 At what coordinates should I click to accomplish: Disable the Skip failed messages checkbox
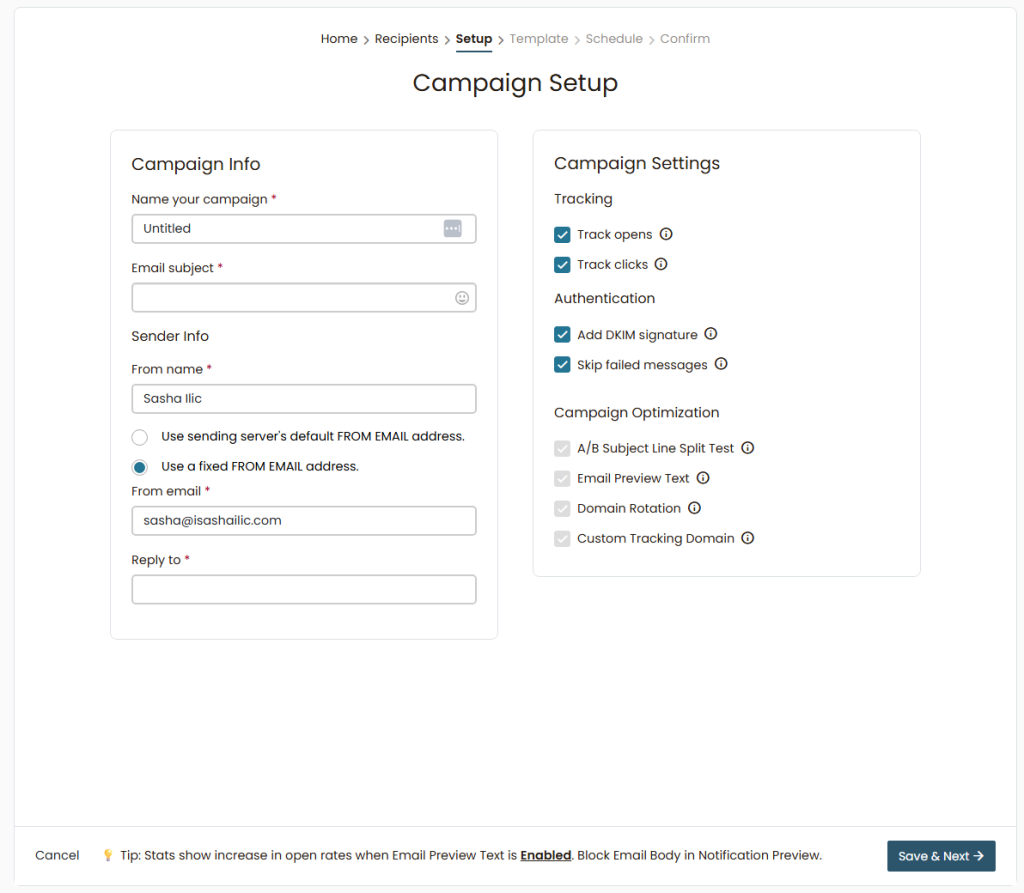[562, 365]
